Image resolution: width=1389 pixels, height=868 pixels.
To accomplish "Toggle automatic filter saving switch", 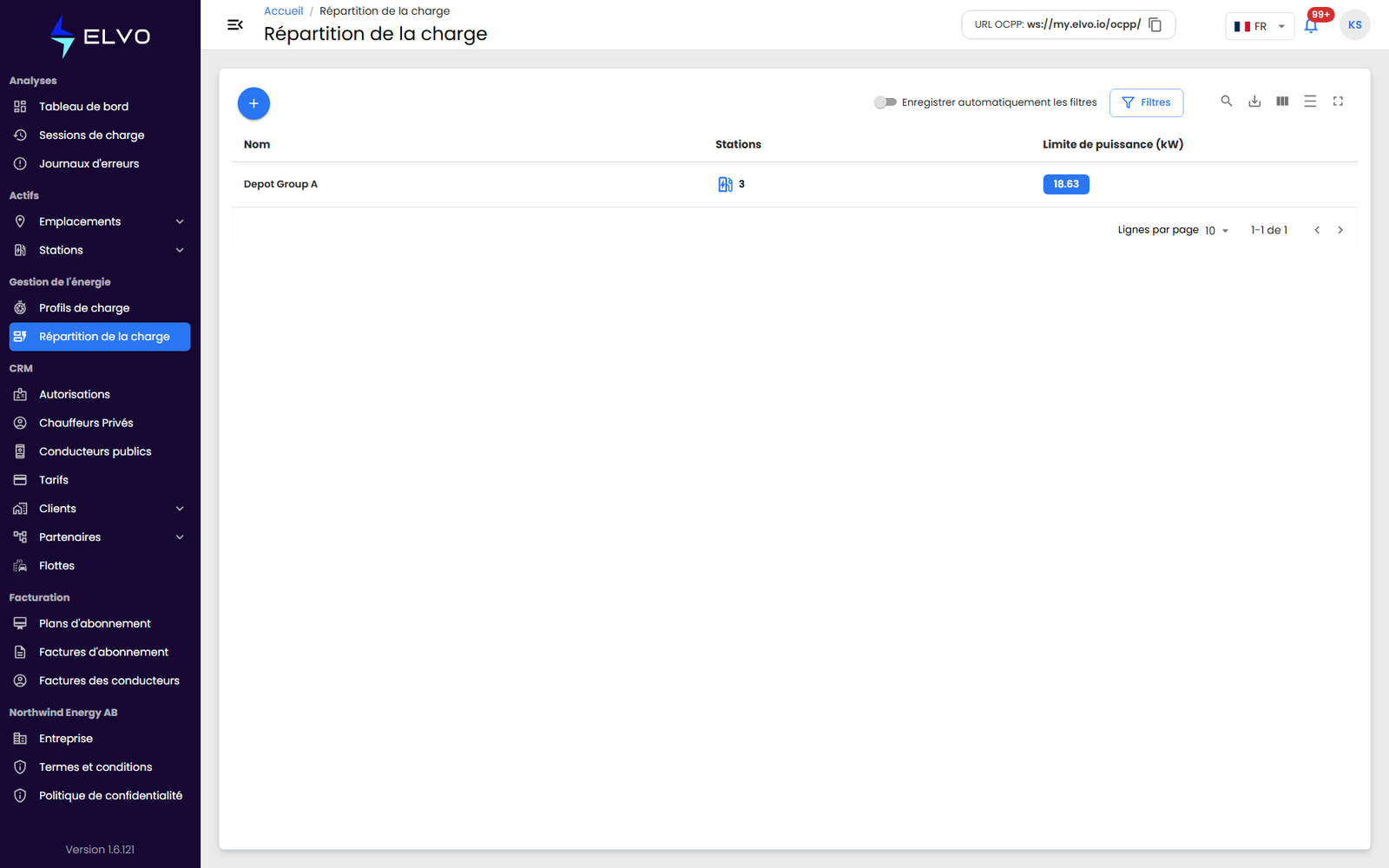I will click(x=885, y=102).
